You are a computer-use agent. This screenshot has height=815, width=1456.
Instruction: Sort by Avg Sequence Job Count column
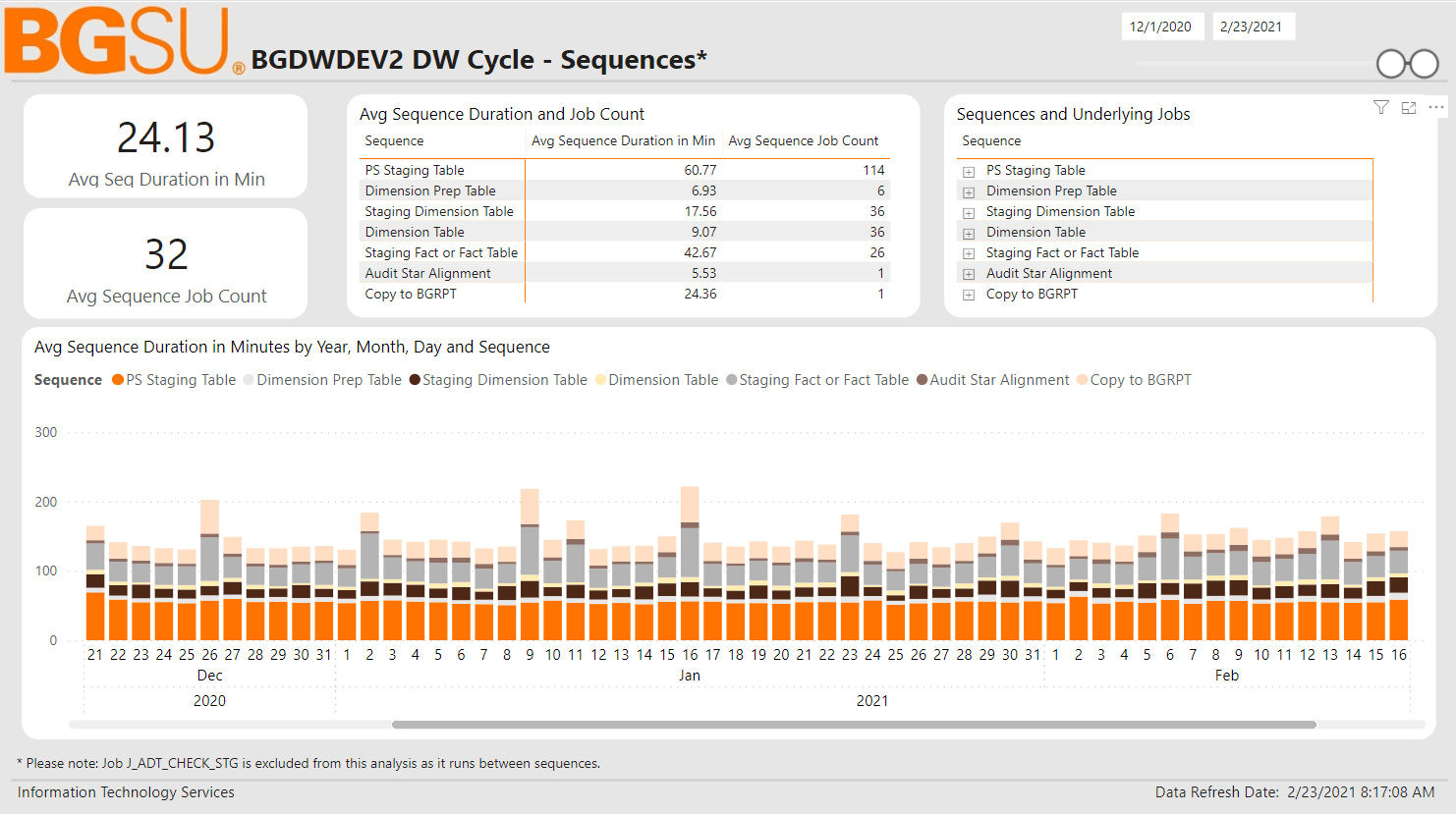803,141
